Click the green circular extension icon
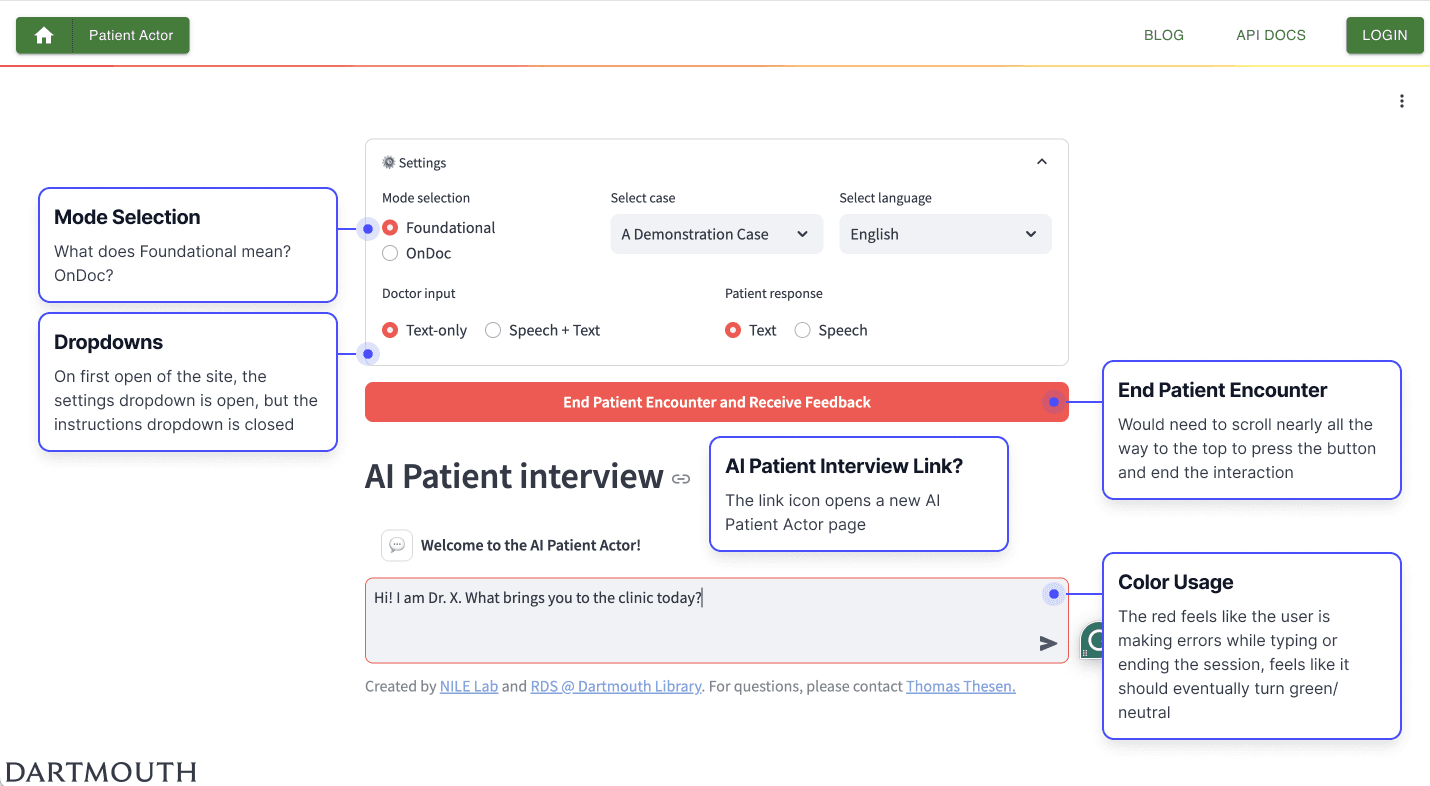Image resolution: width=1430 pixels, height=786 pixels. coord(1094,640)
